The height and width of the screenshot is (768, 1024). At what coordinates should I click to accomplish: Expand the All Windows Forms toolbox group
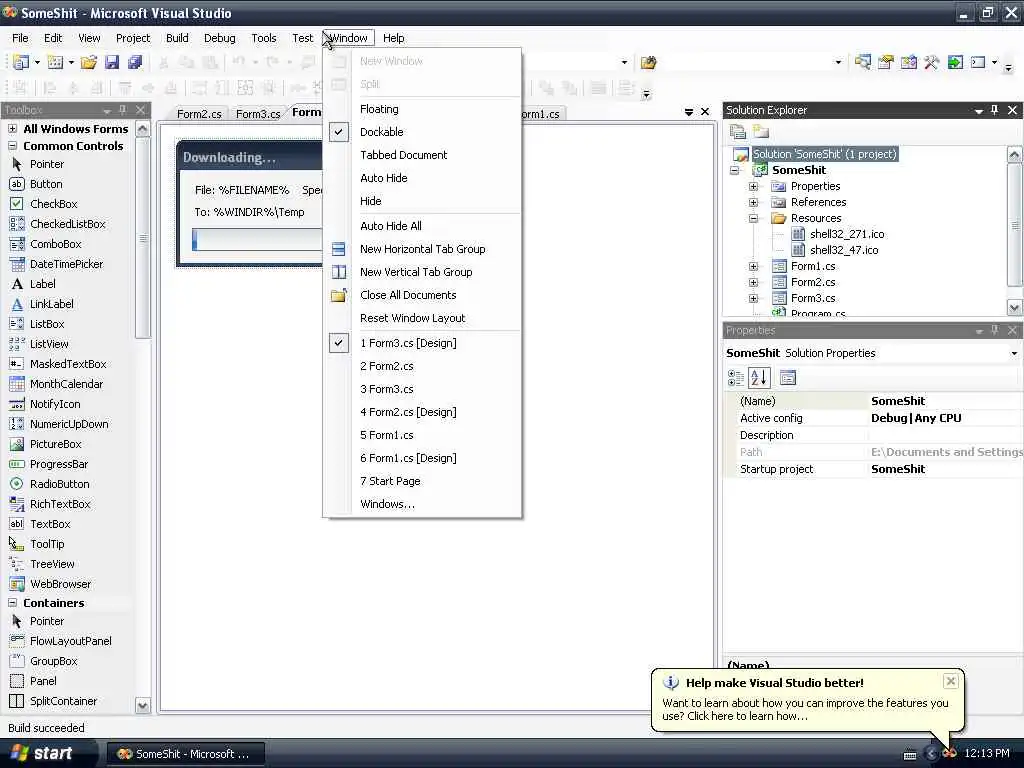(12, 129)
